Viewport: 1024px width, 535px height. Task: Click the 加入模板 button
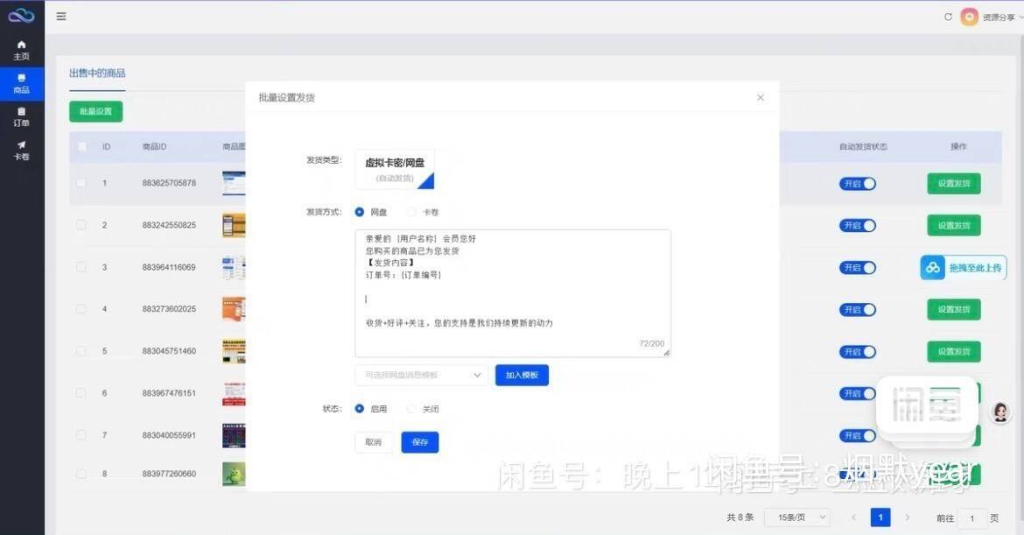522,375
